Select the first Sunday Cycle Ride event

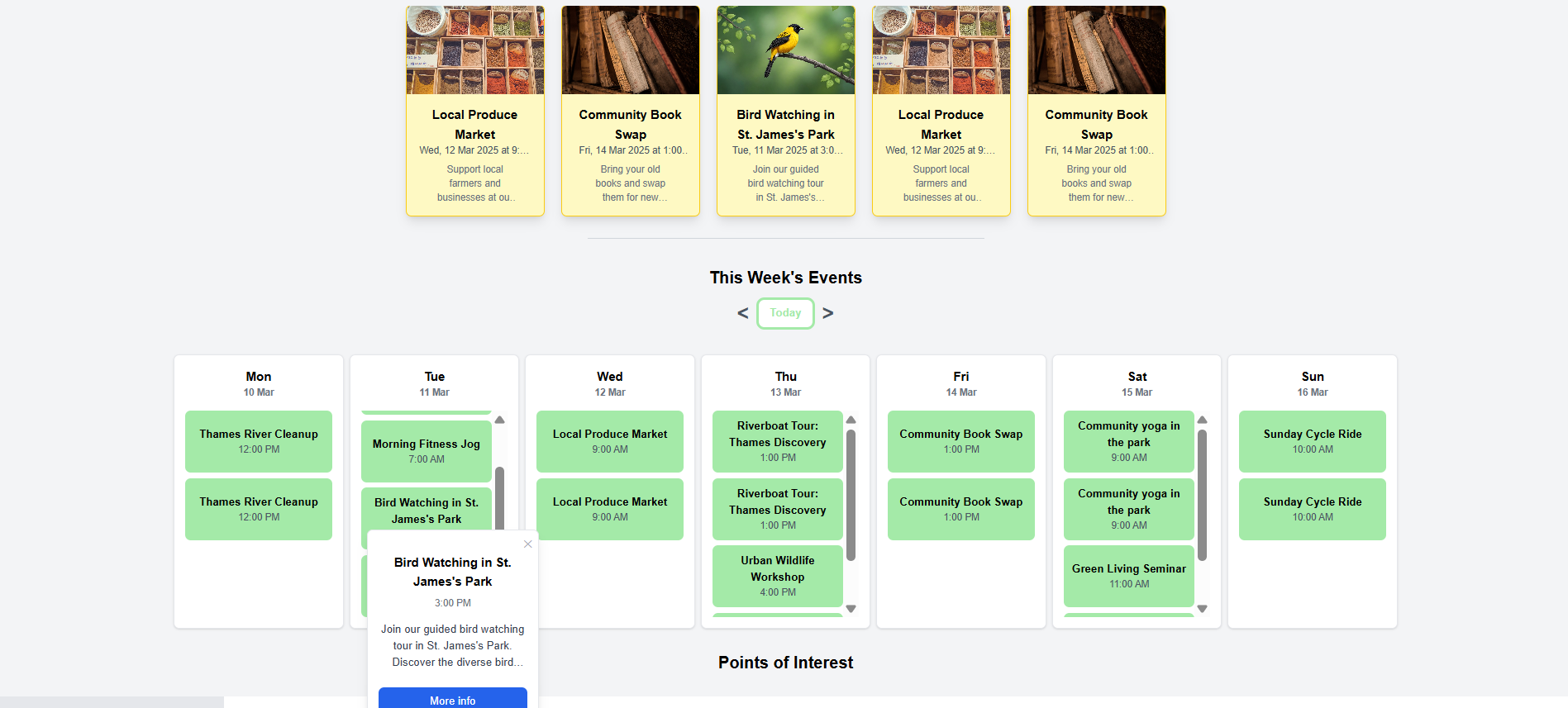(x=1312, y=441)
